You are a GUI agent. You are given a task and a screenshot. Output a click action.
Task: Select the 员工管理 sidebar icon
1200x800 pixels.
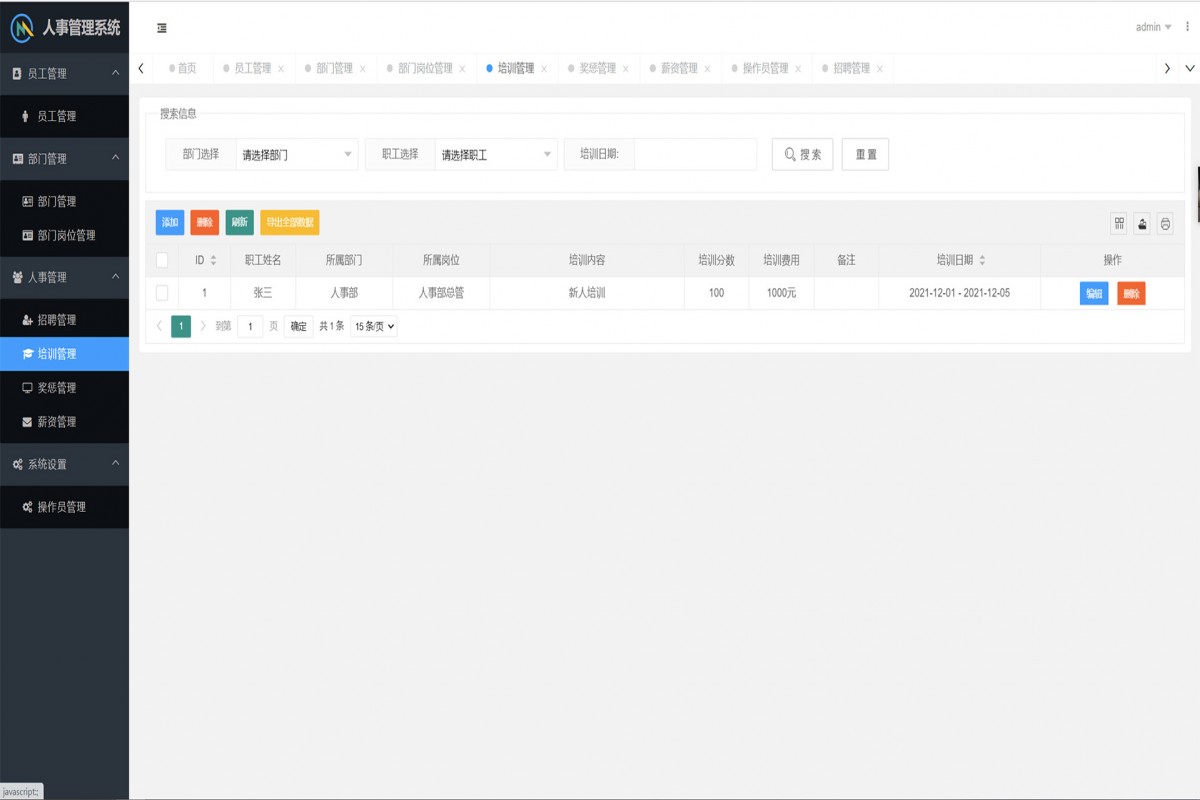24,116
